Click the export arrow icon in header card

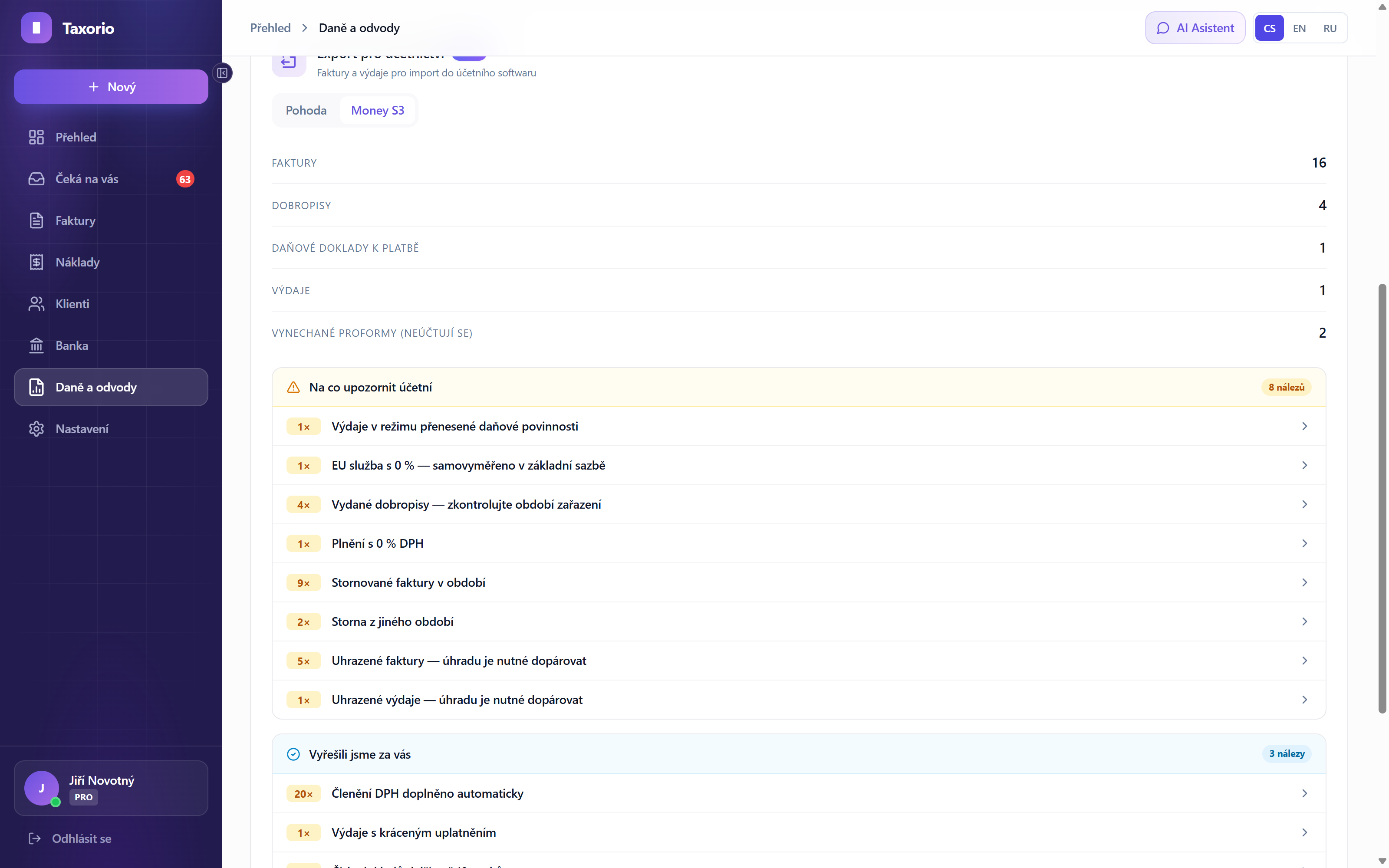(289, 61)
